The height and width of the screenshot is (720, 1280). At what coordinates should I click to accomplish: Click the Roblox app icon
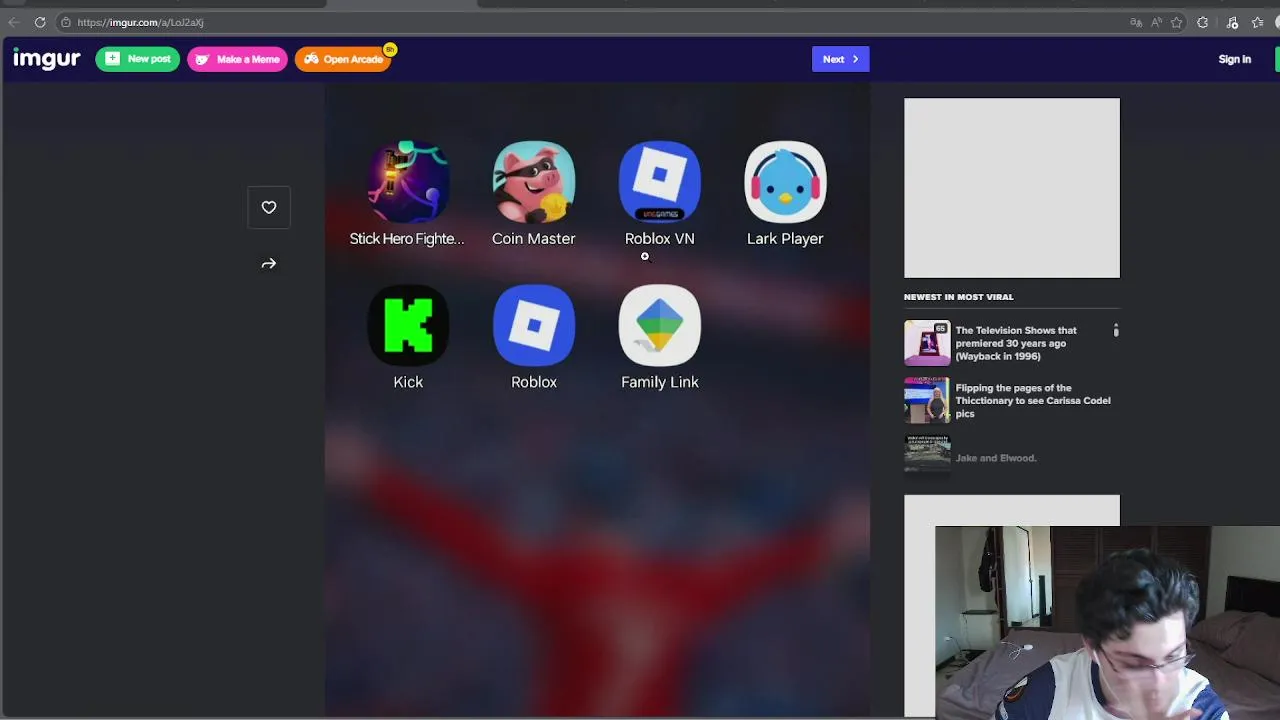[534, 325]
